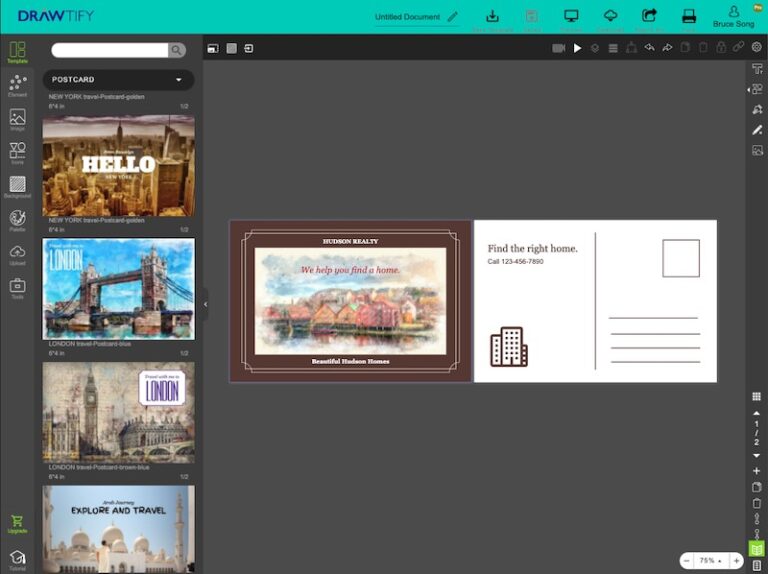768x574 pixels.
Task: Open the layers stack icon in toolbar
Action: 595,48
